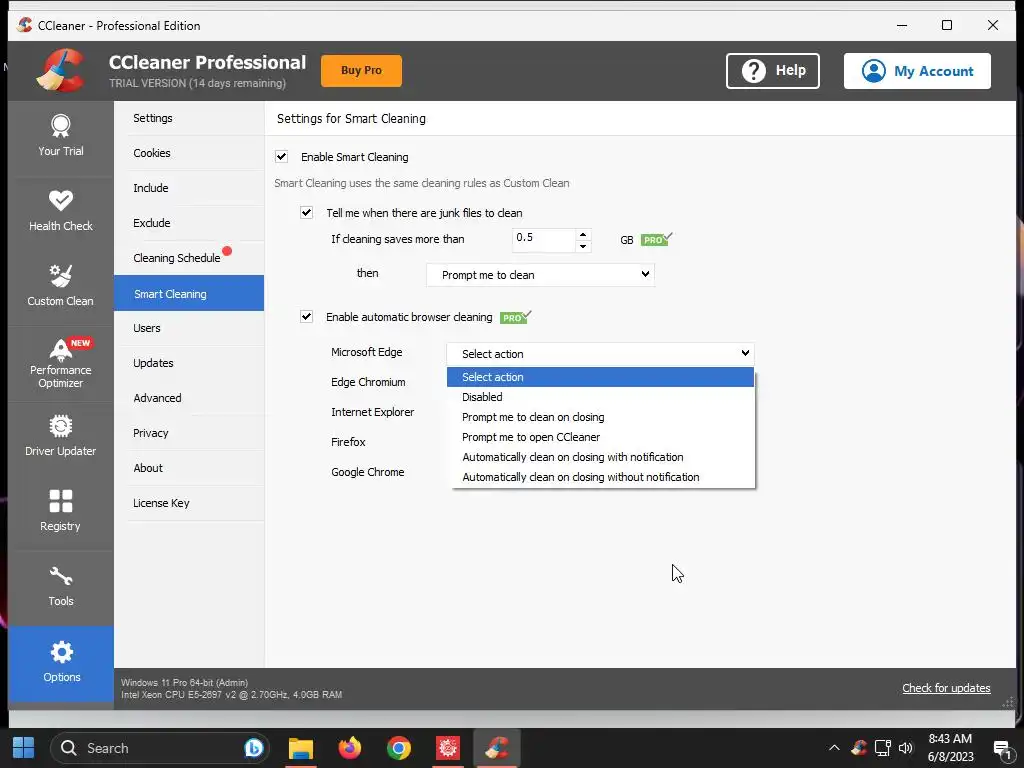The width and height of the screenshot is (1024, 768).
Task: Click PRO badge beside automatic browser cleaning
Action: click(x=515, y=317)
